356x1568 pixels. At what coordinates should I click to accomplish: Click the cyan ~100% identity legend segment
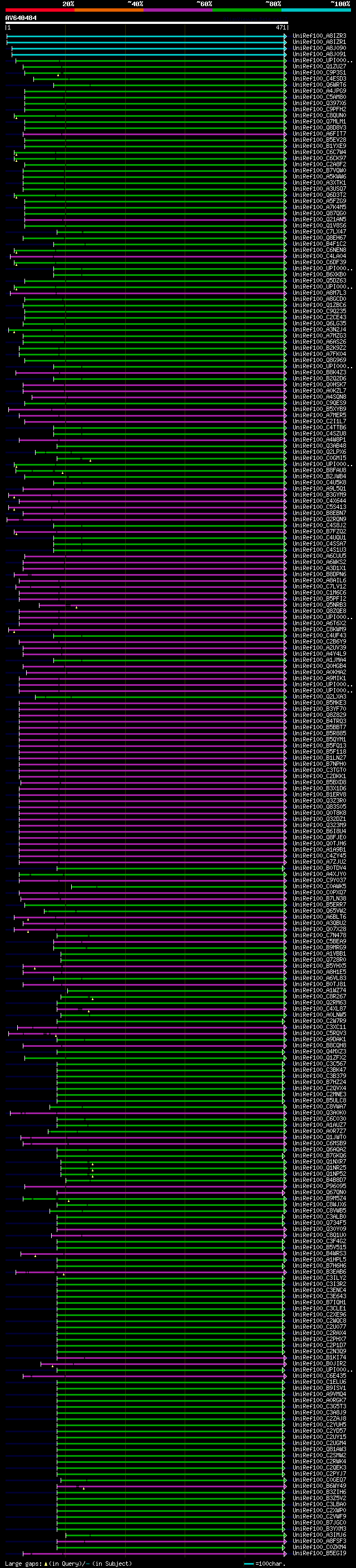(317, 10)
